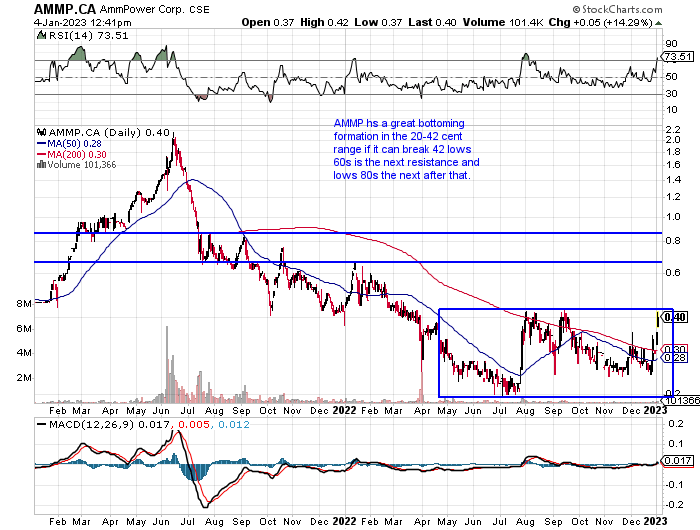Screen dimensions: 700x530
Task: Click the last price tag 0.40 on axis
Action: click(x=675, y=317)
